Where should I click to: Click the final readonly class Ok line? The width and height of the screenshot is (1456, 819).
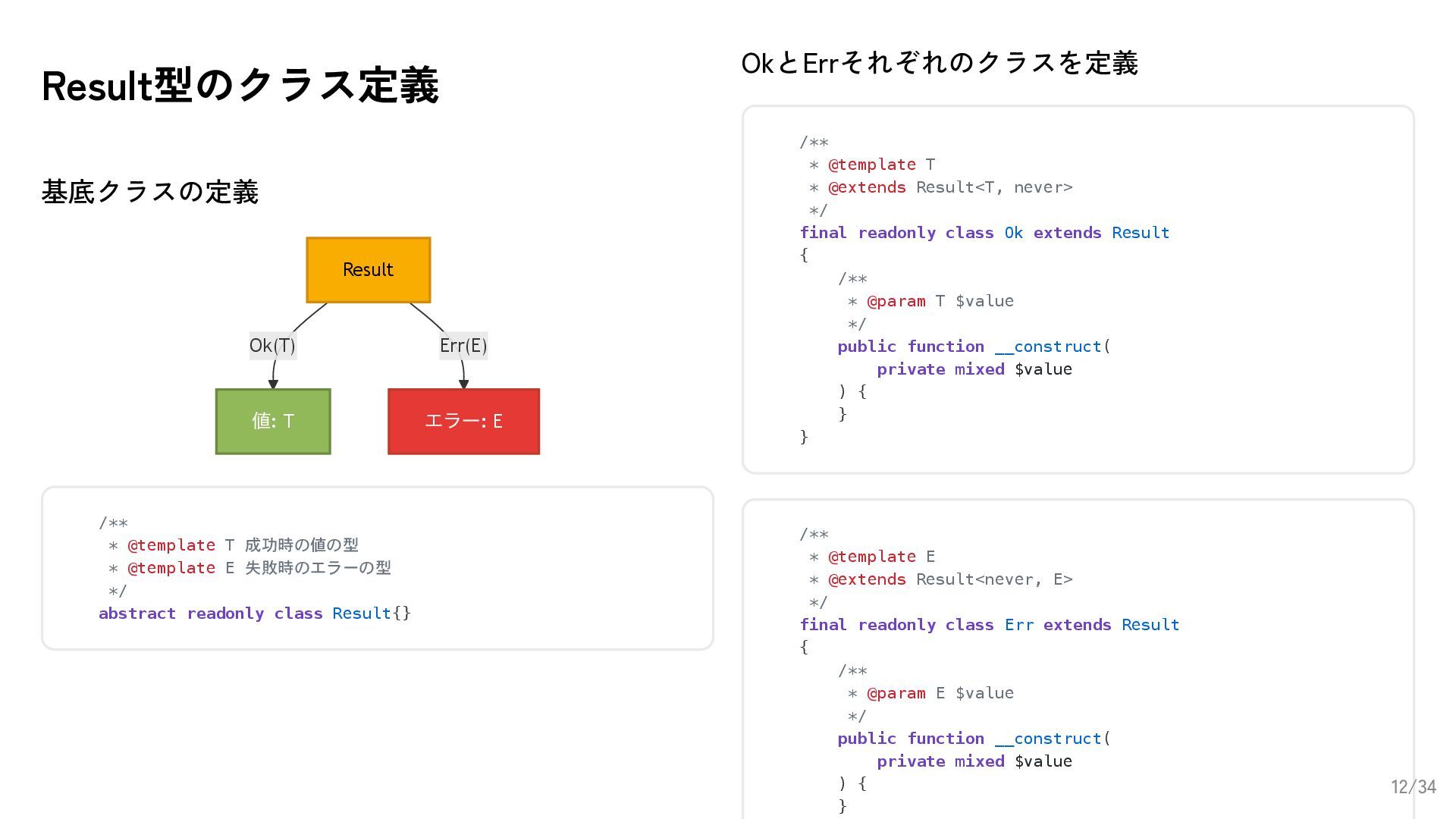coord(984,233)
